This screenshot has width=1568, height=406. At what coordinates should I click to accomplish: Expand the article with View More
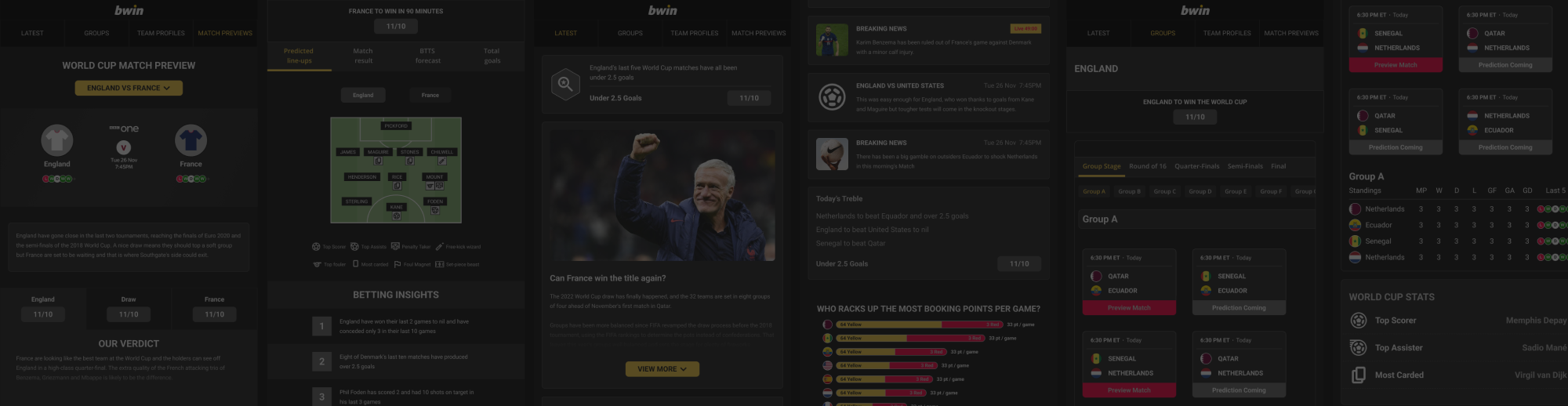point(662,369)
